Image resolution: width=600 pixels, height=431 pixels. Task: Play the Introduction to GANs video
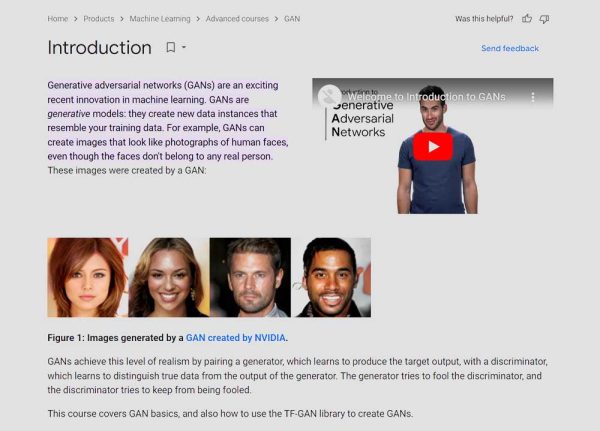pyautogui.click(x=433, y=147)
